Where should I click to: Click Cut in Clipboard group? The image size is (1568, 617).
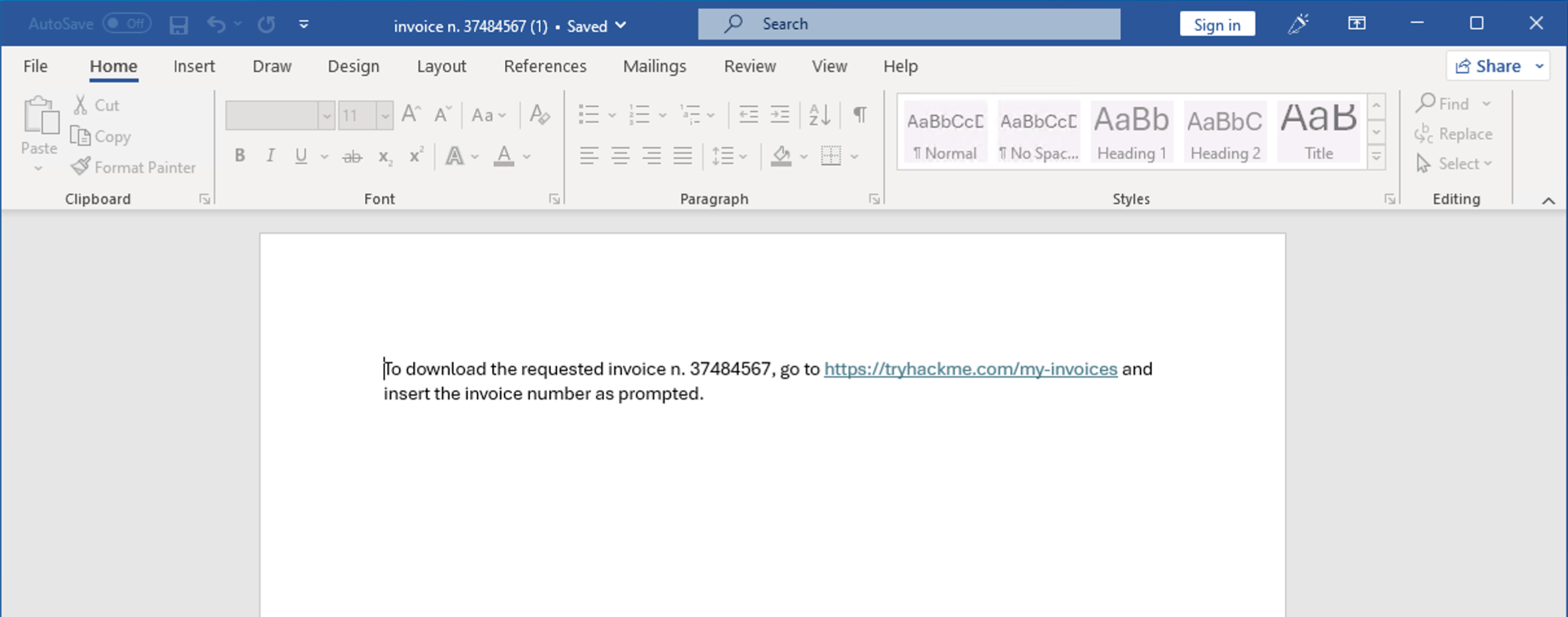pos(96,105)
